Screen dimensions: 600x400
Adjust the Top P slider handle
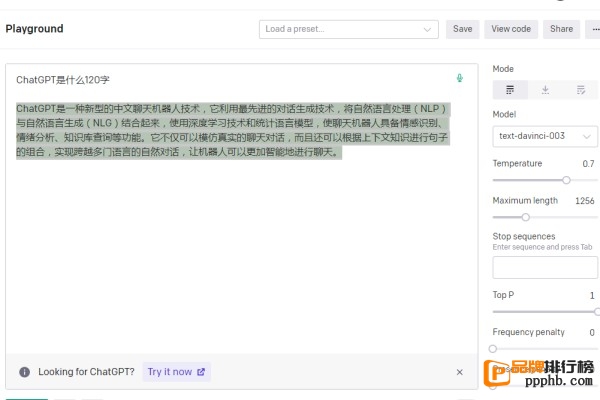click(597, 312)
